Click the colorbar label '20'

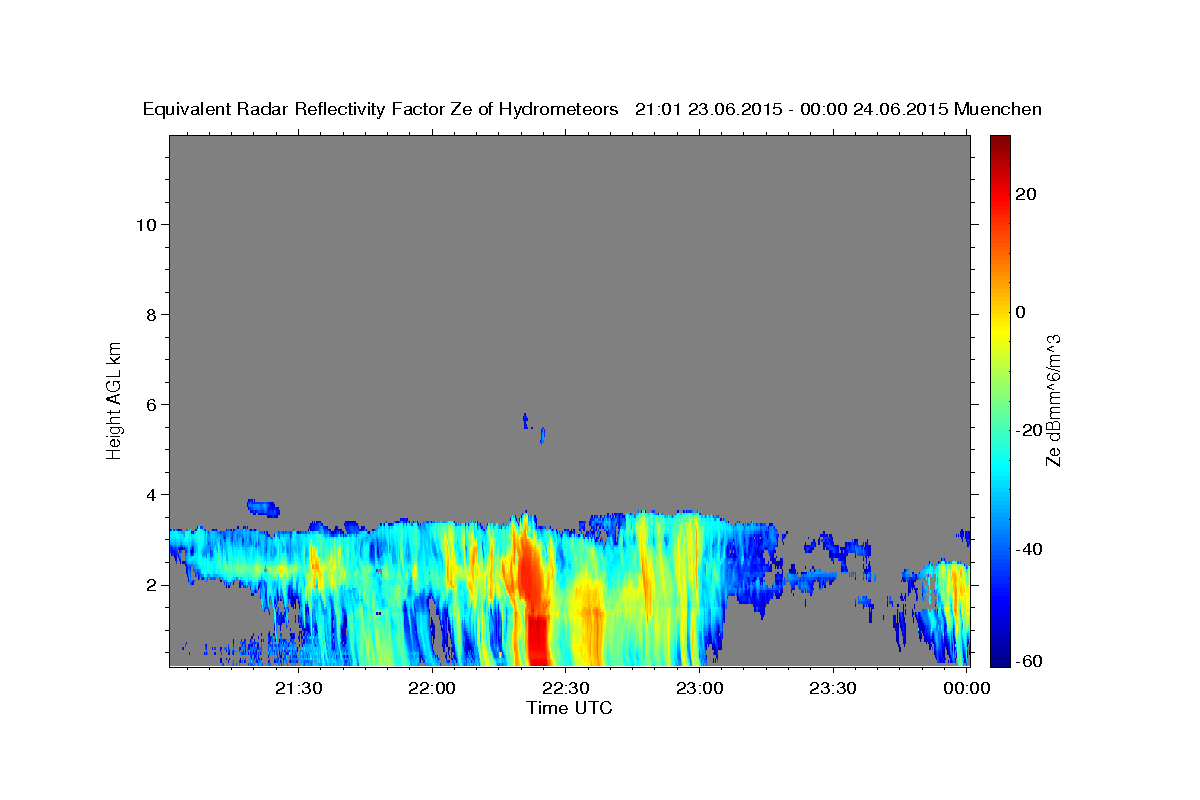[x=1025, y=194]
